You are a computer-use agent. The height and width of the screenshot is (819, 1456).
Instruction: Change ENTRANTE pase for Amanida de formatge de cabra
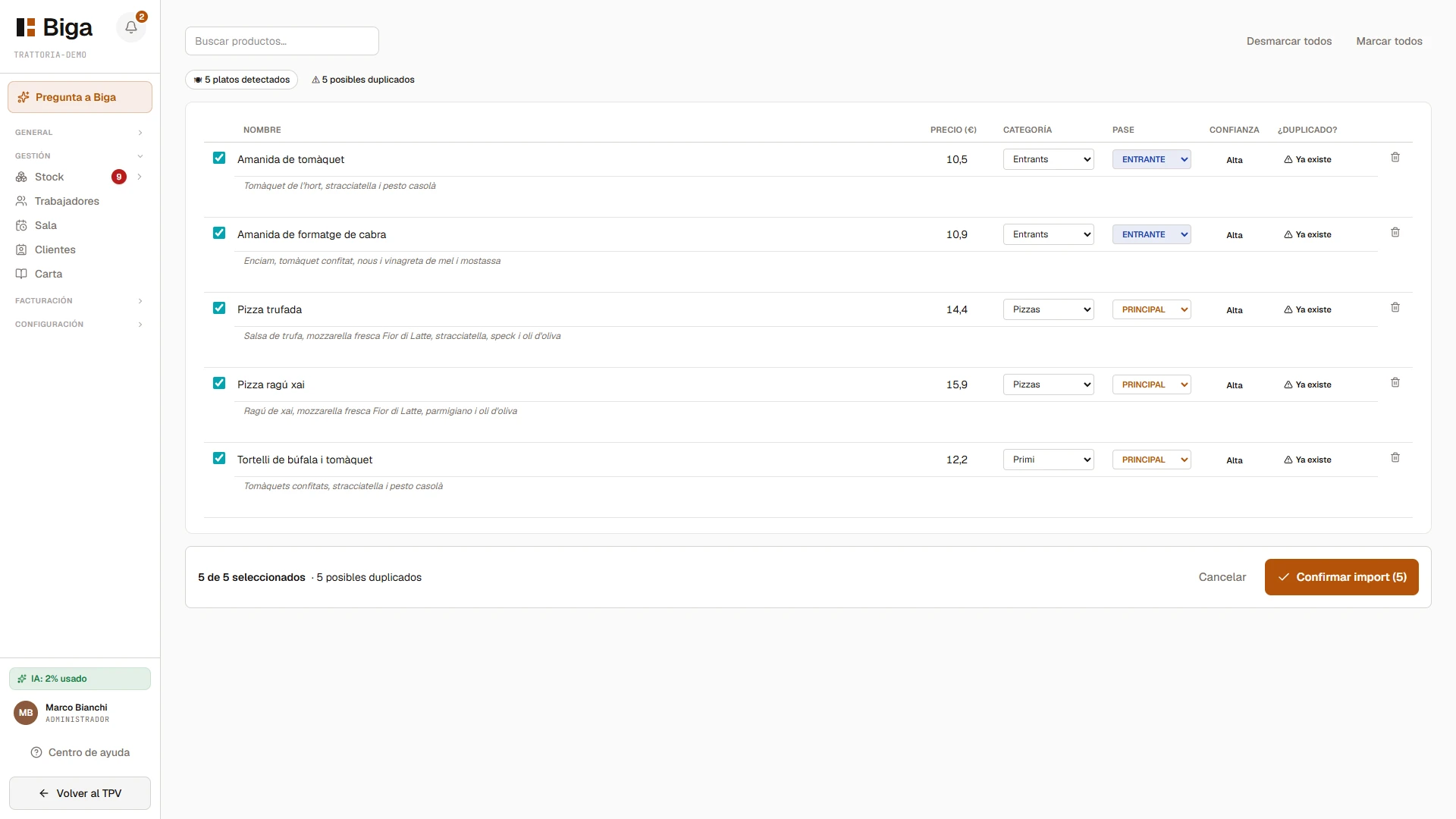(x=1152, y=234)
